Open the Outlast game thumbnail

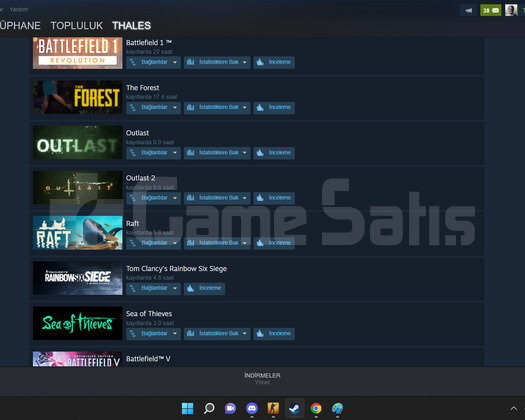coord(78,143)
